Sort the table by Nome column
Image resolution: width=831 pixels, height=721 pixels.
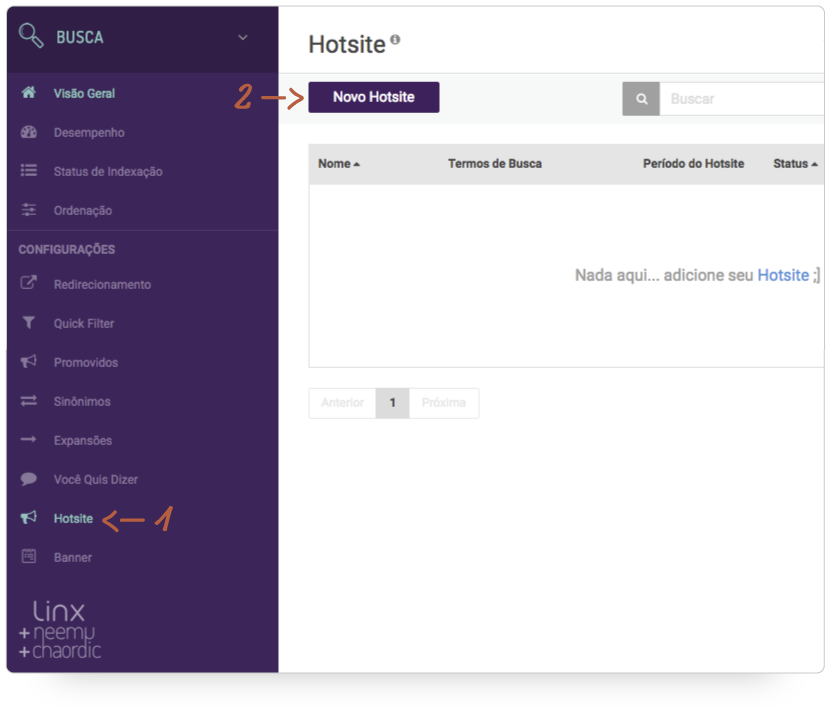339,164
